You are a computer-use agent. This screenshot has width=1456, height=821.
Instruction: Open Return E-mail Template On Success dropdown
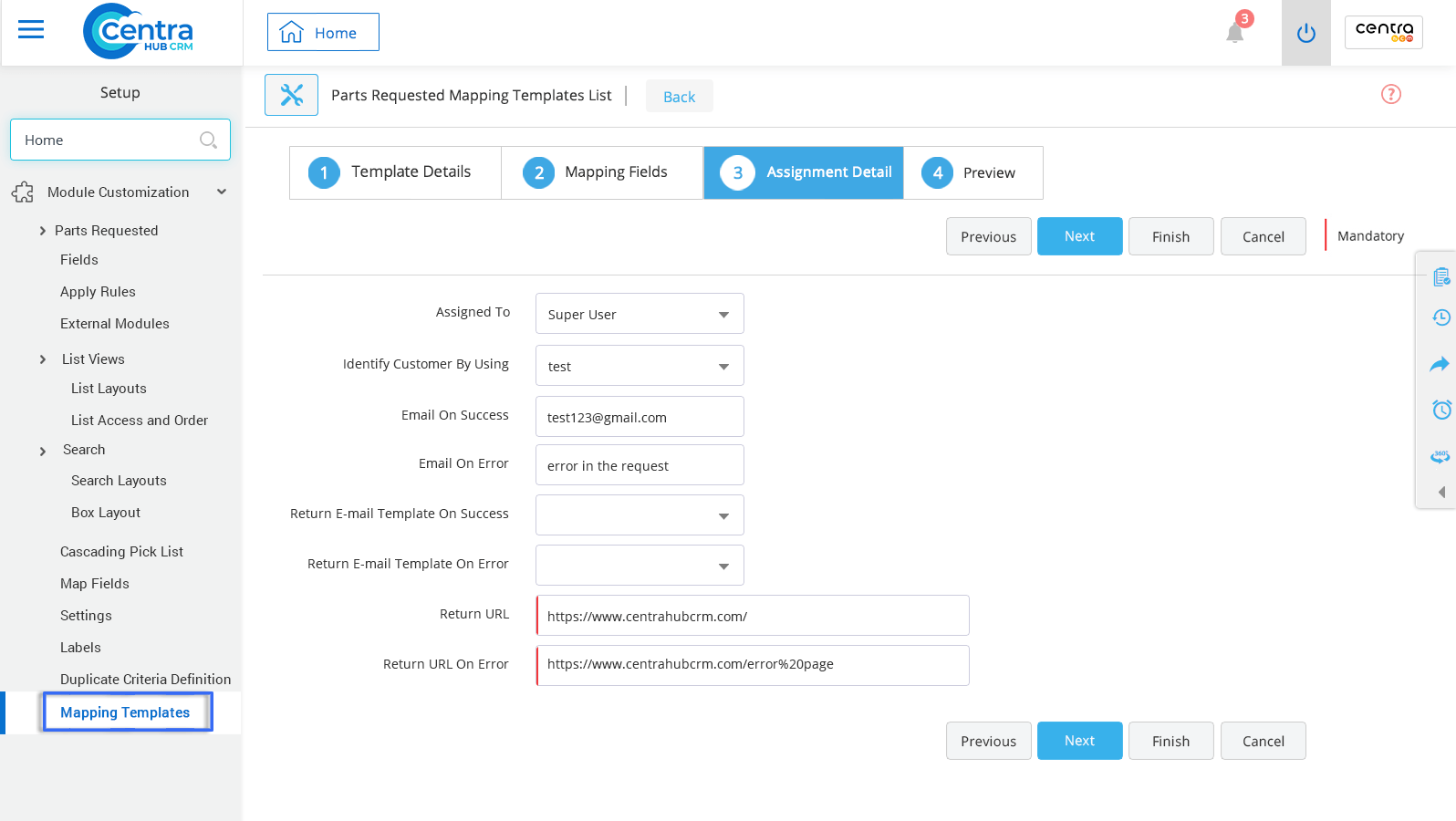(640, 515)
